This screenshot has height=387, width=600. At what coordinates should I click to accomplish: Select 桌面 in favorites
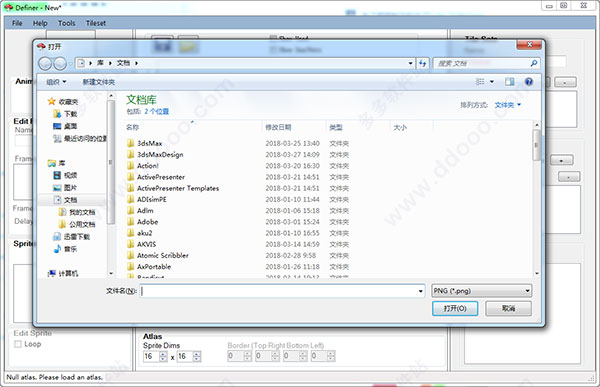click(x=65, y=126)
